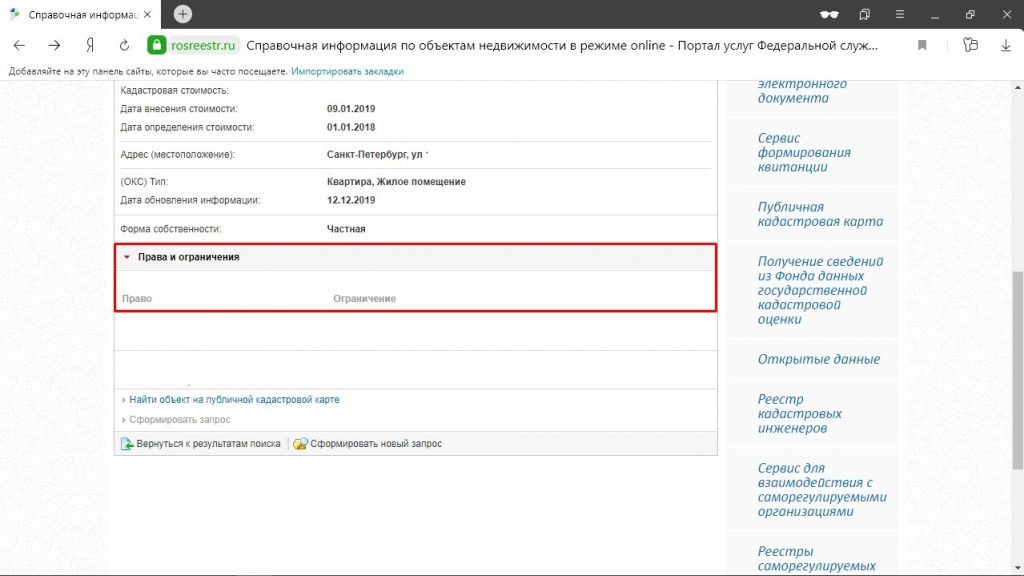Open Публичная кадастровая карта
This screenshot has width=1024, height=576.
click(820, 214)
